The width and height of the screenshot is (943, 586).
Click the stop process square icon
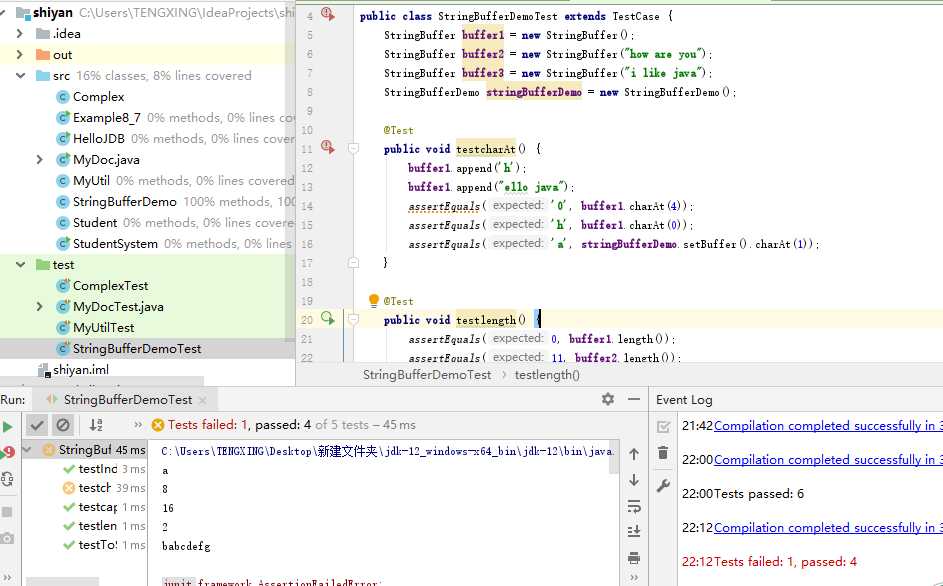pos(7,512)
